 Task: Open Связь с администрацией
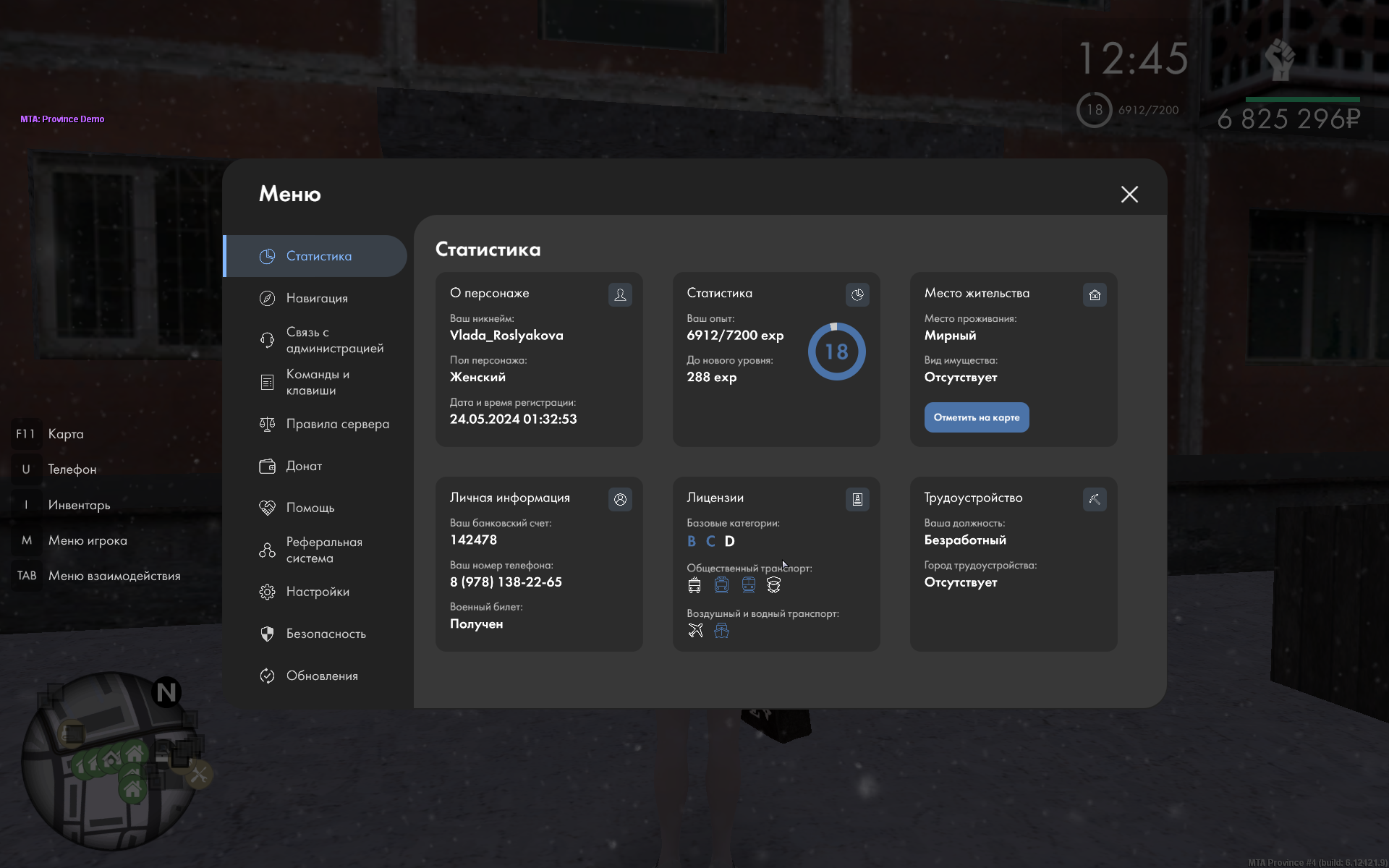coord(334,340)
